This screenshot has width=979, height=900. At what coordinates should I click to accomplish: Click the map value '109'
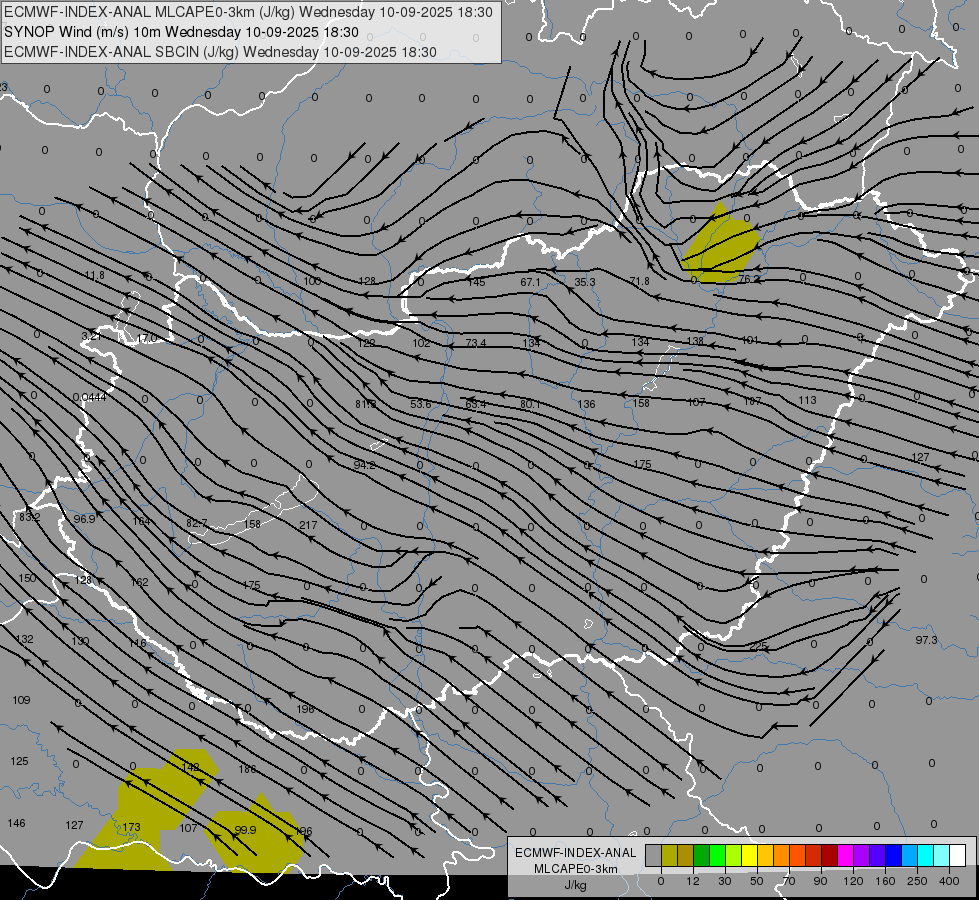point(21,700)
